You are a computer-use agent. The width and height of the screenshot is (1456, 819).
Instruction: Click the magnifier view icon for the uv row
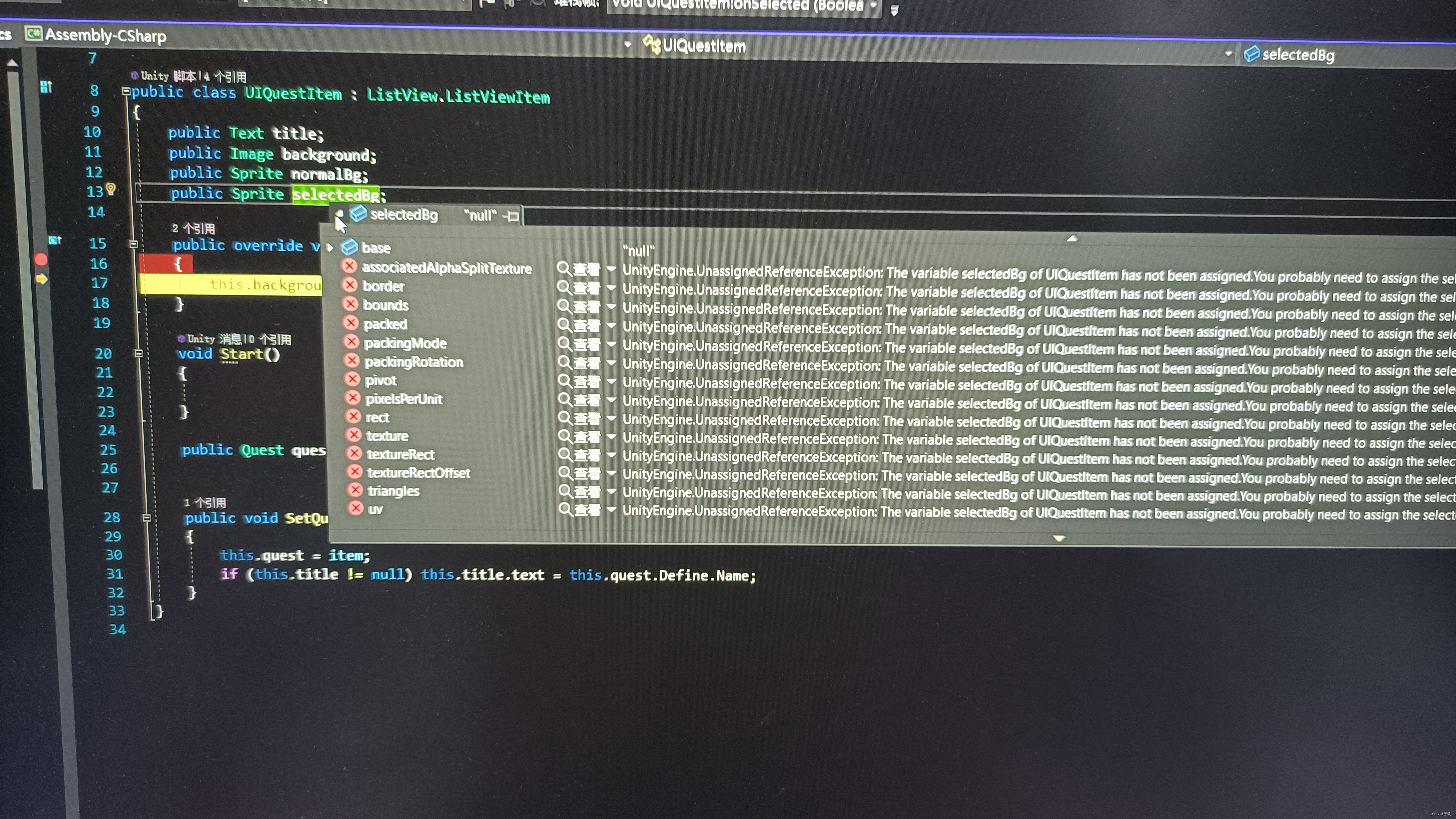click(564, 509)
